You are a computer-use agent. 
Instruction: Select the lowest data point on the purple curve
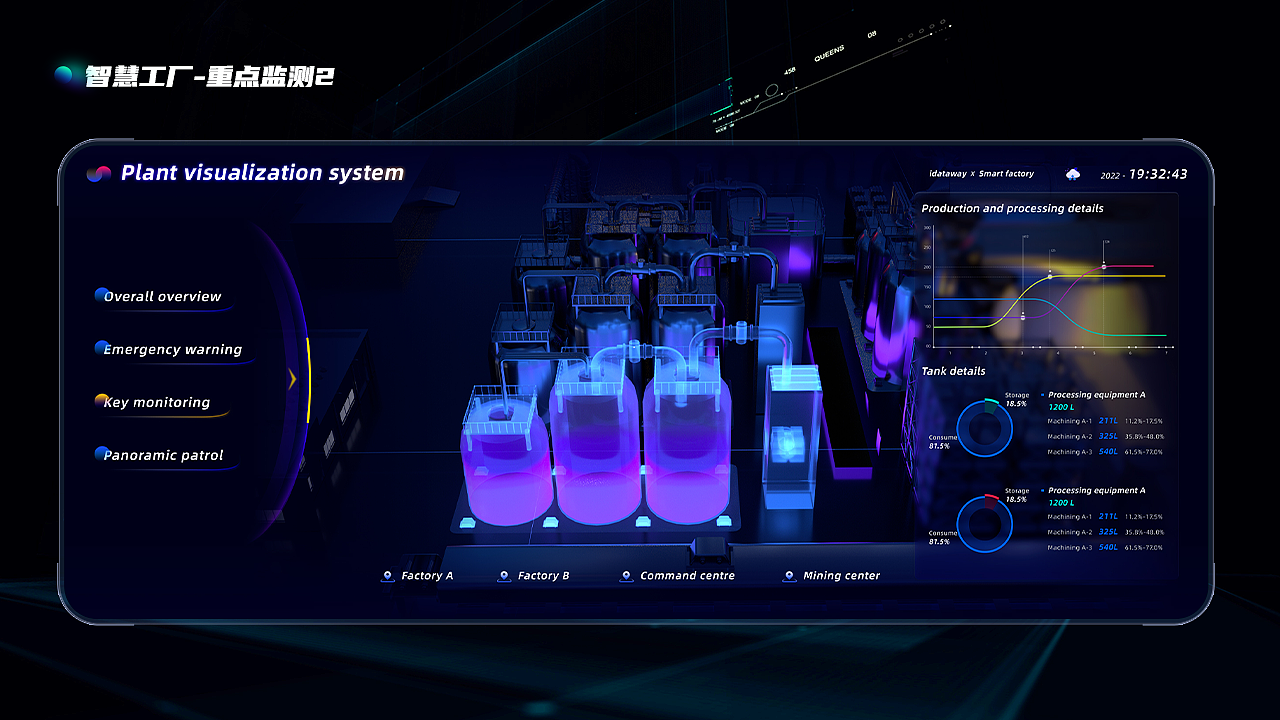pyautogui.click(x=1022, y=316)
